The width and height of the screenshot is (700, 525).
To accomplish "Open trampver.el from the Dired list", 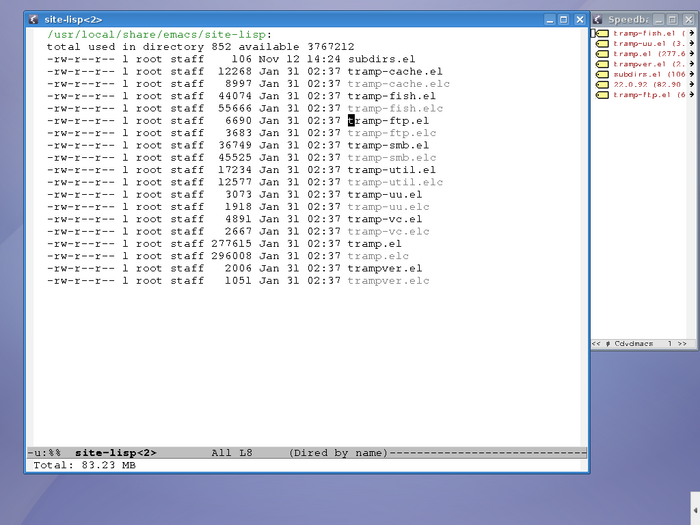I will (384, 268).
